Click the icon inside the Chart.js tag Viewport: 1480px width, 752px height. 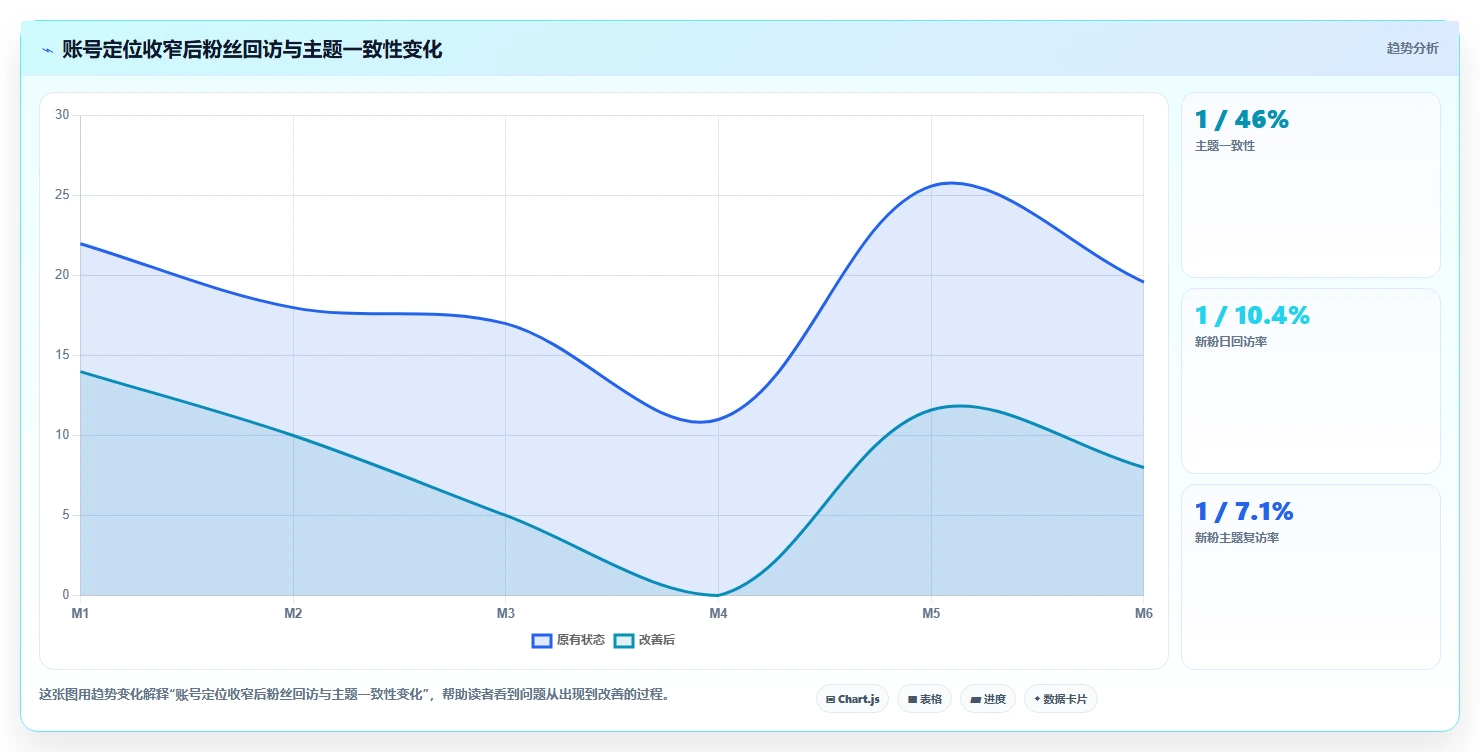(x=831, y=700)
